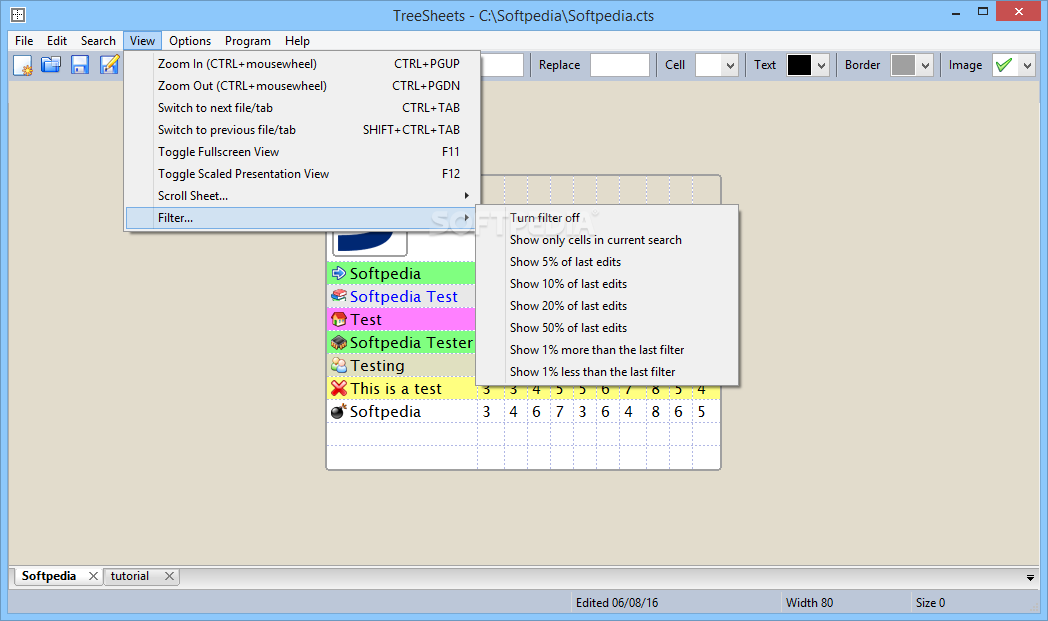
Task: Click the Width 80 status entry
Action: pos(809,603)
